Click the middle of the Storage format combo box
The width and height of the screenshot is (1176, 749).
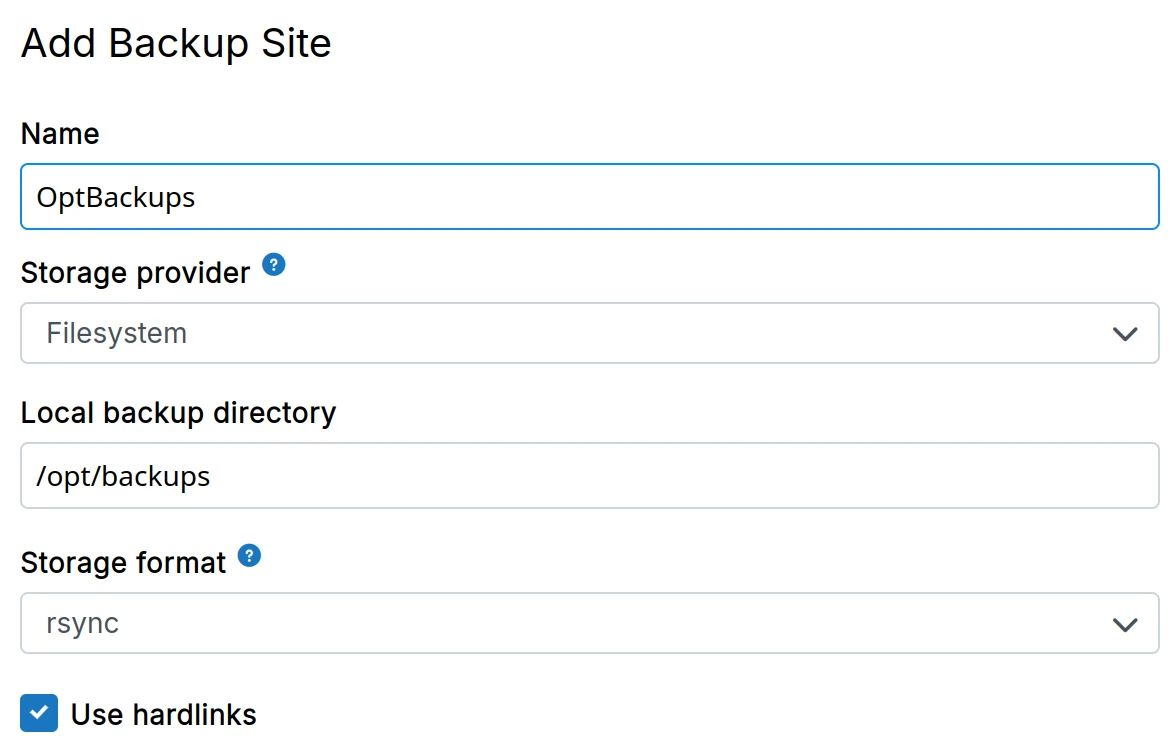click(x=590, y=623)
